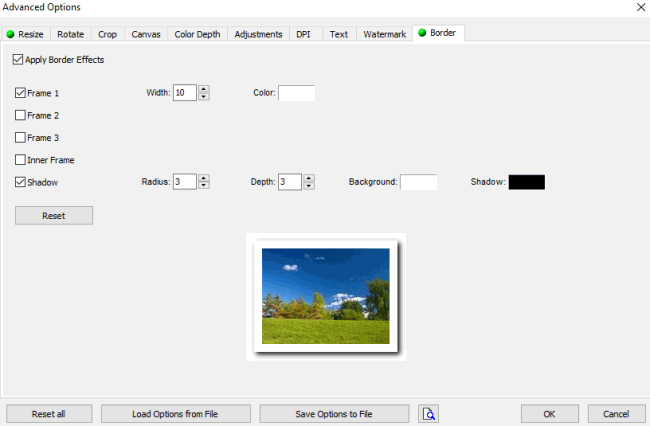Screen dimensions: 650x426
Task: Go to the Color Depth tab
Action: click(198, 34)
